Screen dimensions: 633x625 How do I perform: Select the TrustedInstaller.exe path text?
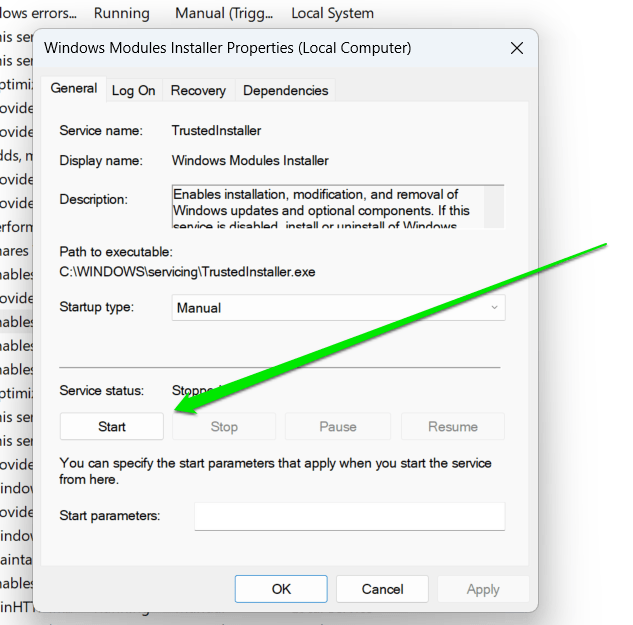click(187, 272)
